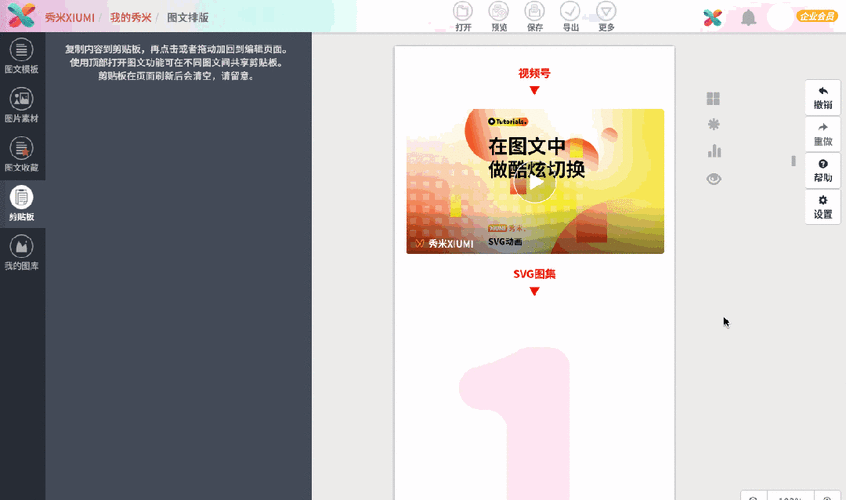This screenshot has height=500, width=846.
Task: Go to 秀米XIUMI home breadcrumb link
Action: (70, 18)
